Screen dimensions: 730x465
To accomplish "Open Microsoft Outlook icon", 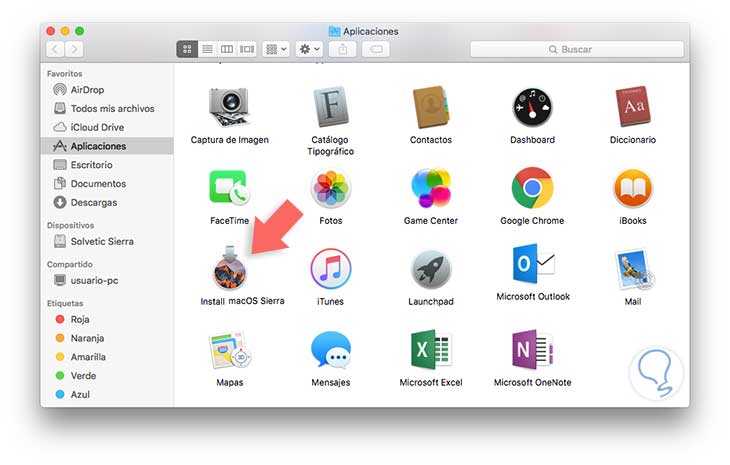I will click(533, 263).
